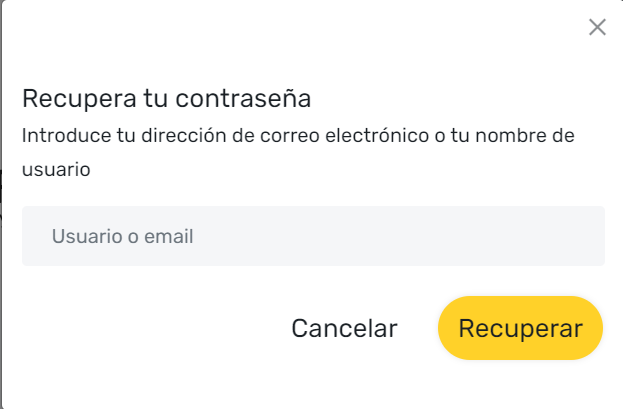Activate the email or username entry field
This screenshot has width=623, height=409.
(x=313, y=237)
